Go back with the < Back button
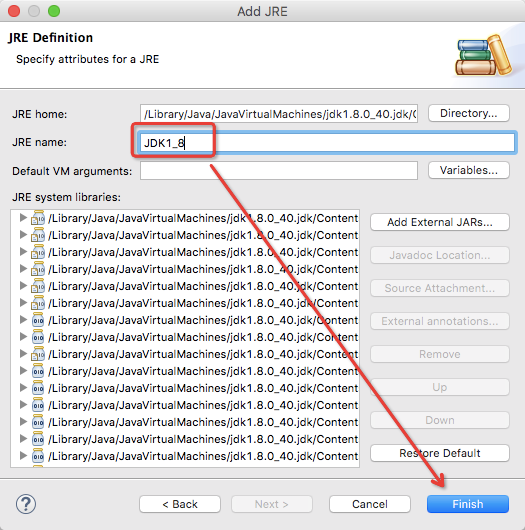525x530 pixels. point(180,504)
